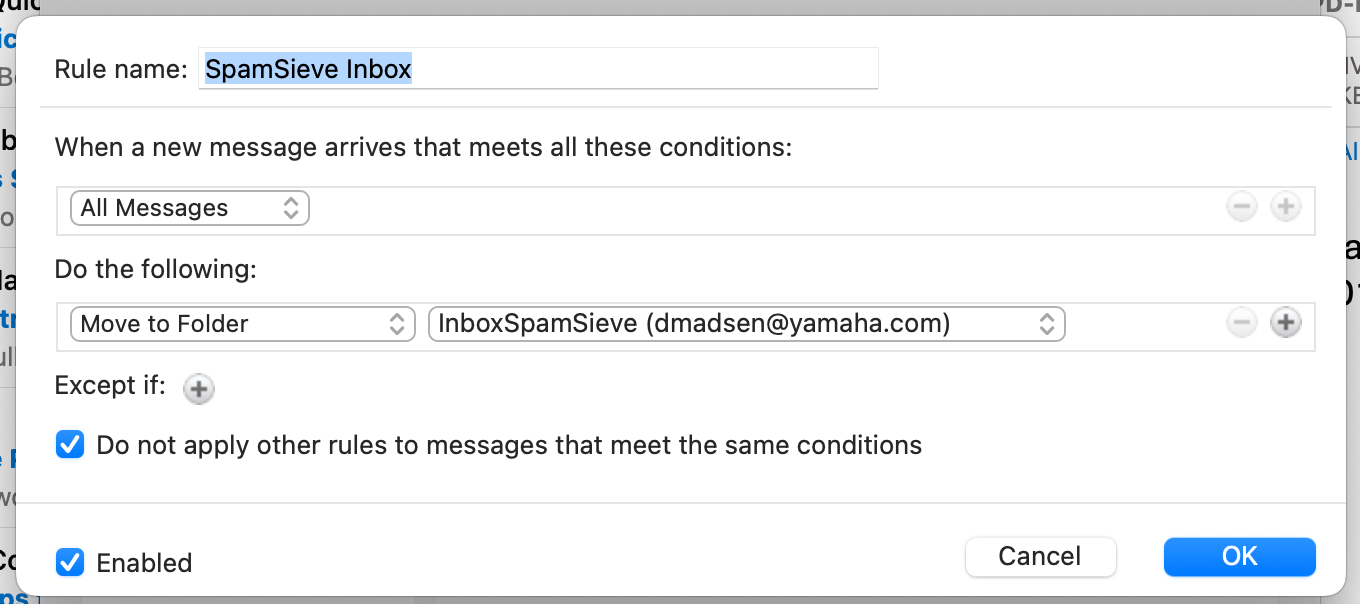
Task: Choose a different folder than InboxSpamSieve
Action: (746, 324)
